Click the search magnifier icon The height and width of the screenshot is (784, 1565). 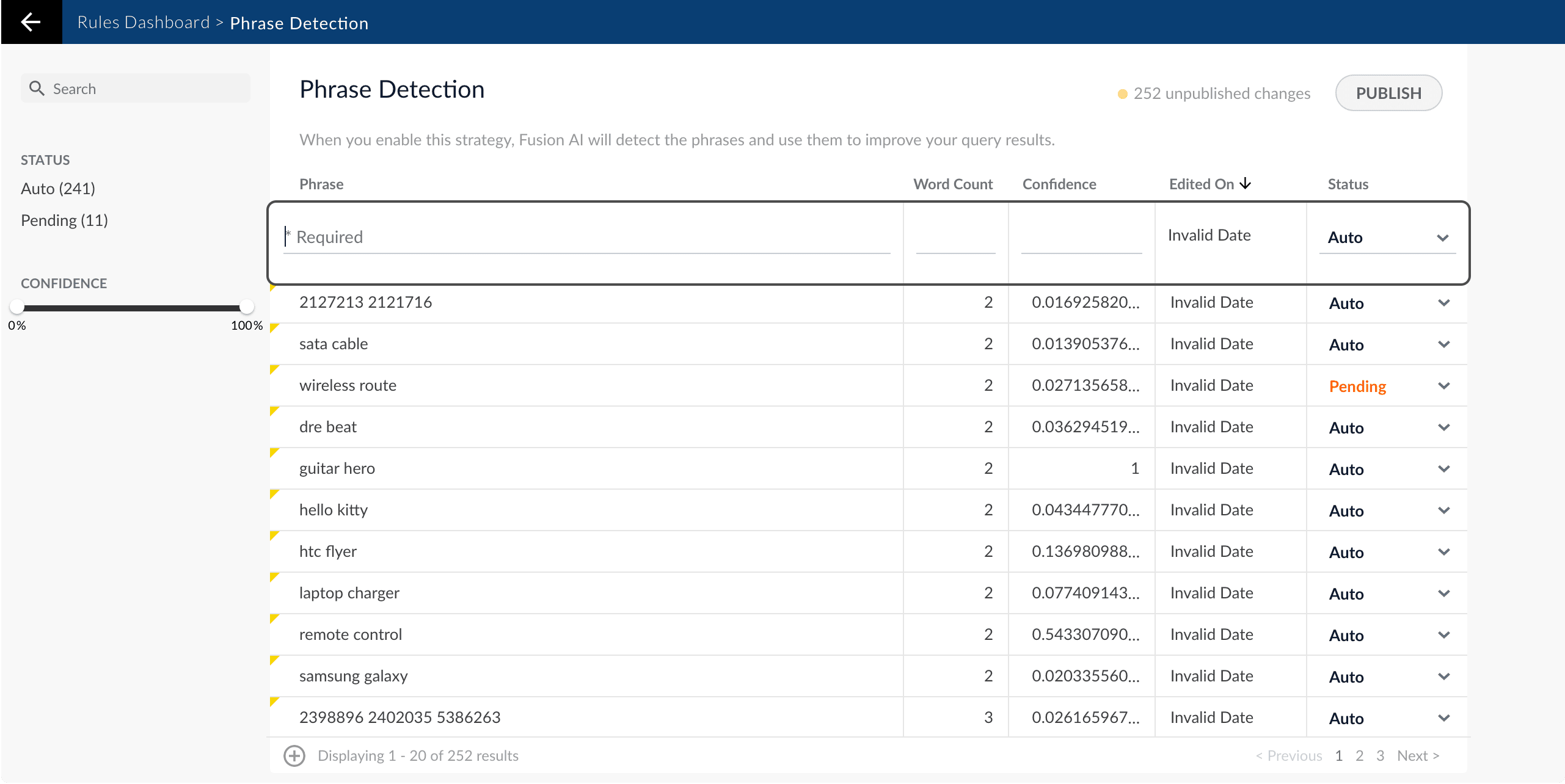37,89
